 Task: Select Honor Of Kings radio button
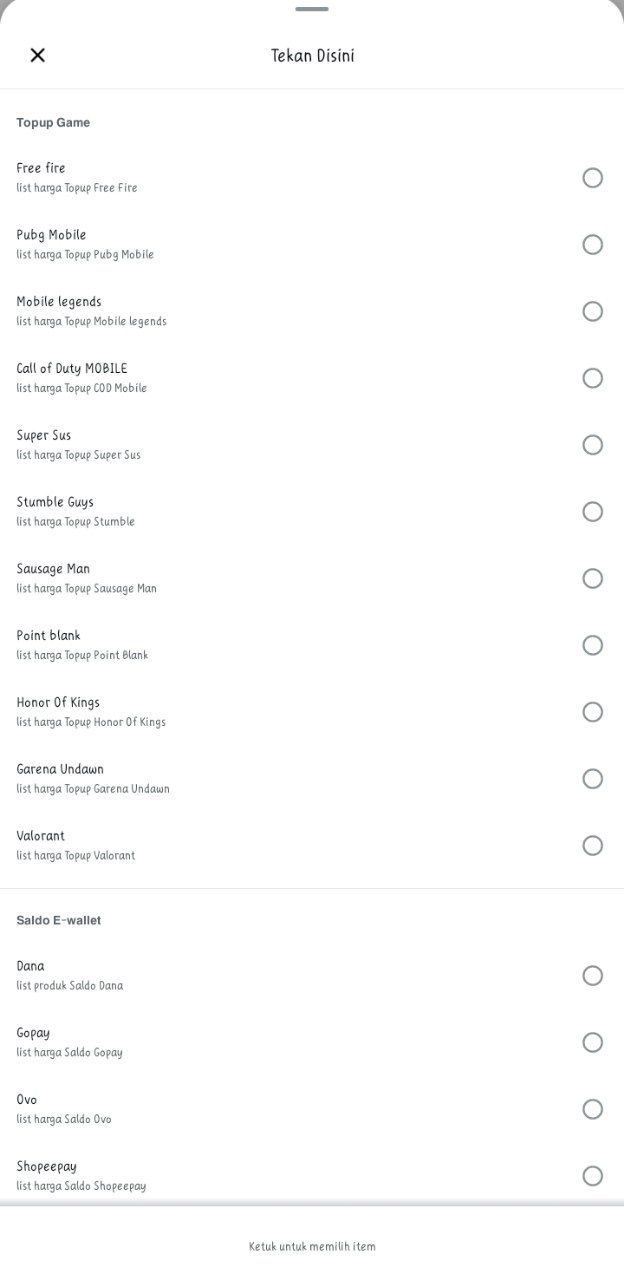tap(592, 712)
